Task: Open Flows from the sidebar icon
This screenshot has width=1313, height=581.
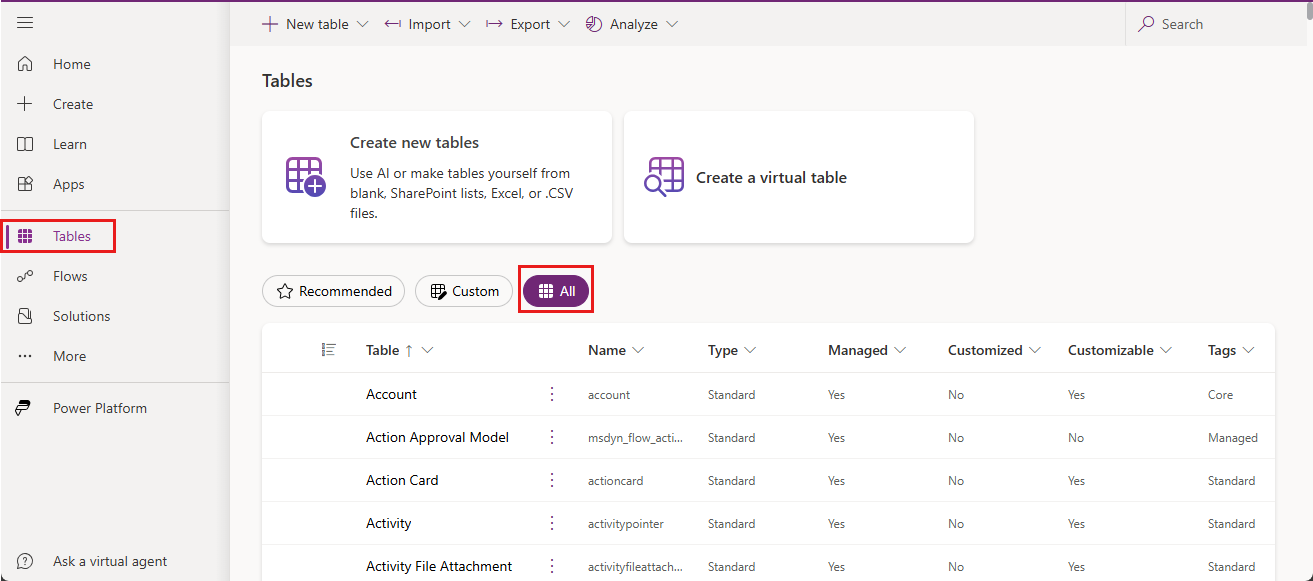Action: point(26,276)
